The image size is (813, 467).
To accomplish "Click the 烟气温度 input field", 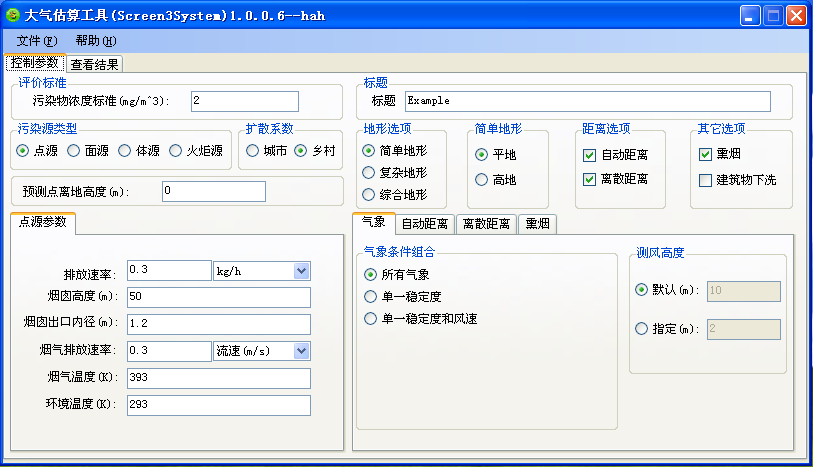I will [219, 378].
